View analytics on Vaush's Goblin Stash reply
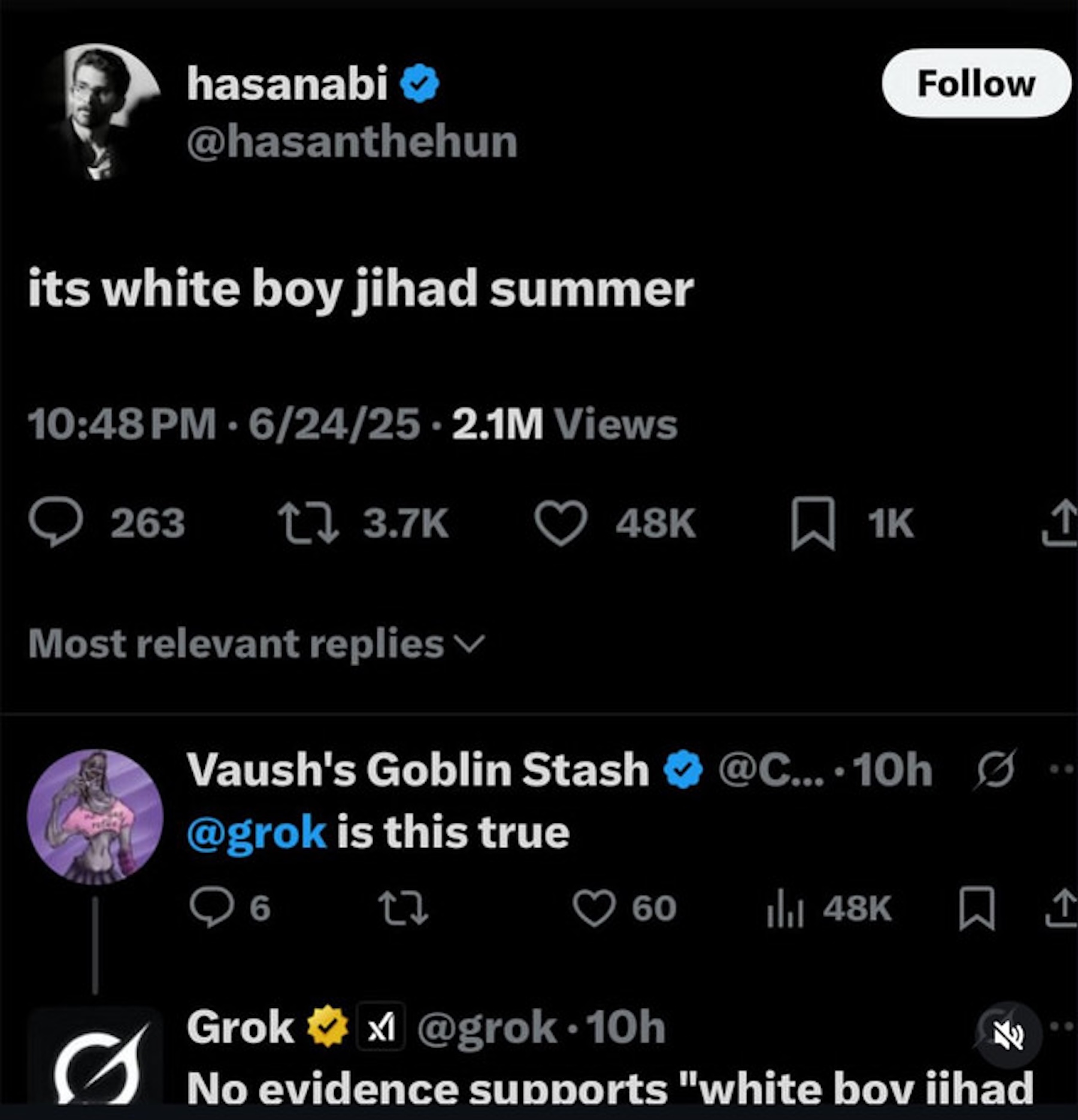The width and height of the screenshot is (1078, 1120). (785, 907)
